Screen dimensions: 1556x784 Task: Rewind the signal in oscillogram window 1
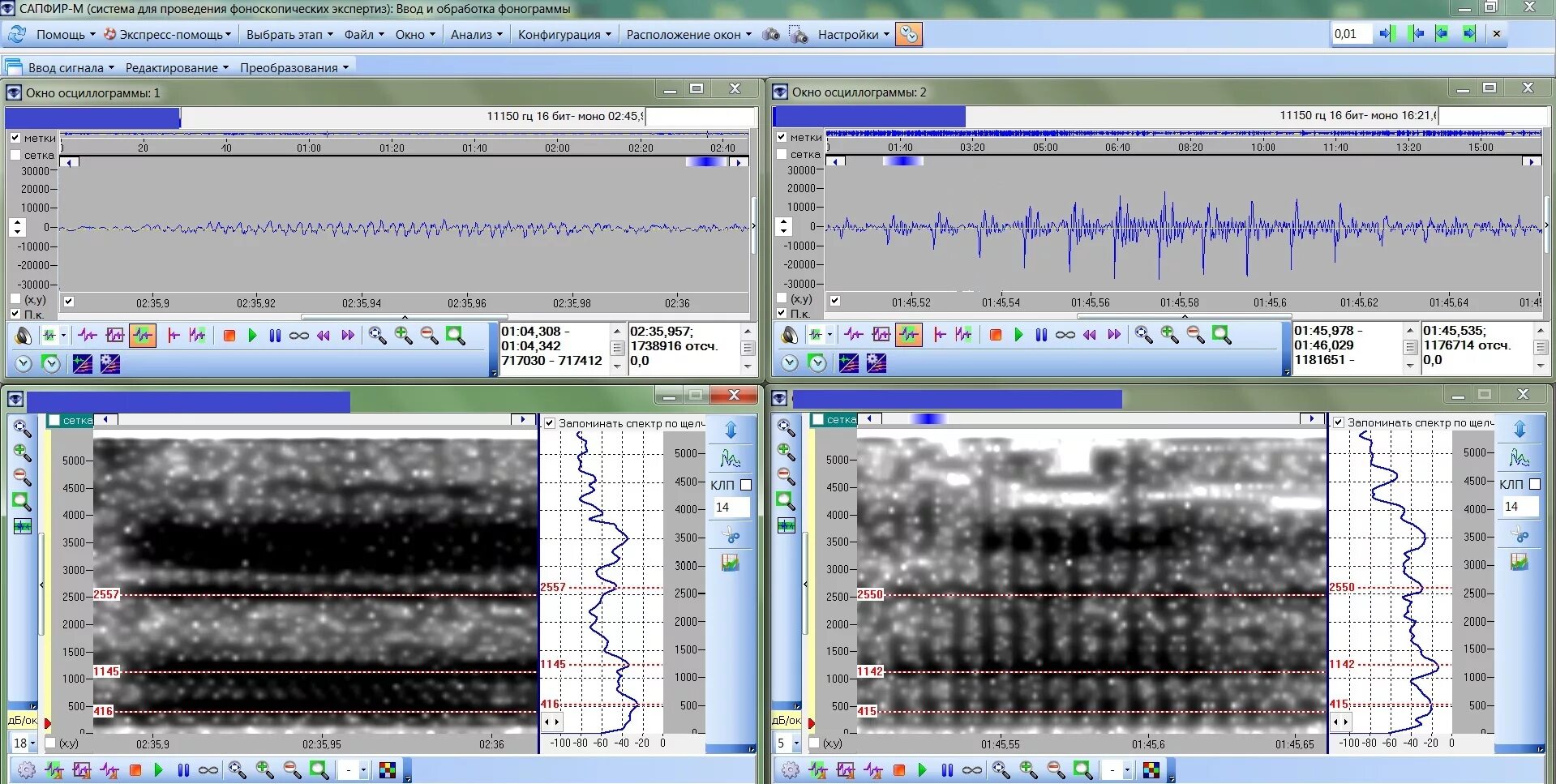(324, 335)
